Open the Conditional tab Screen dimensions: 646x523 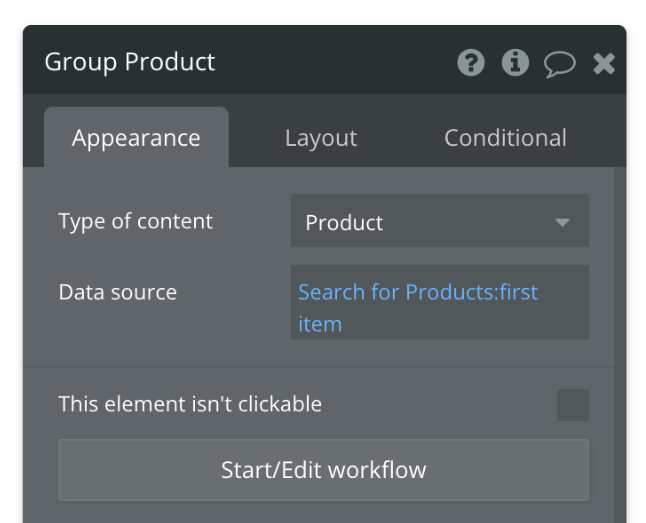(x=505, y=138)
